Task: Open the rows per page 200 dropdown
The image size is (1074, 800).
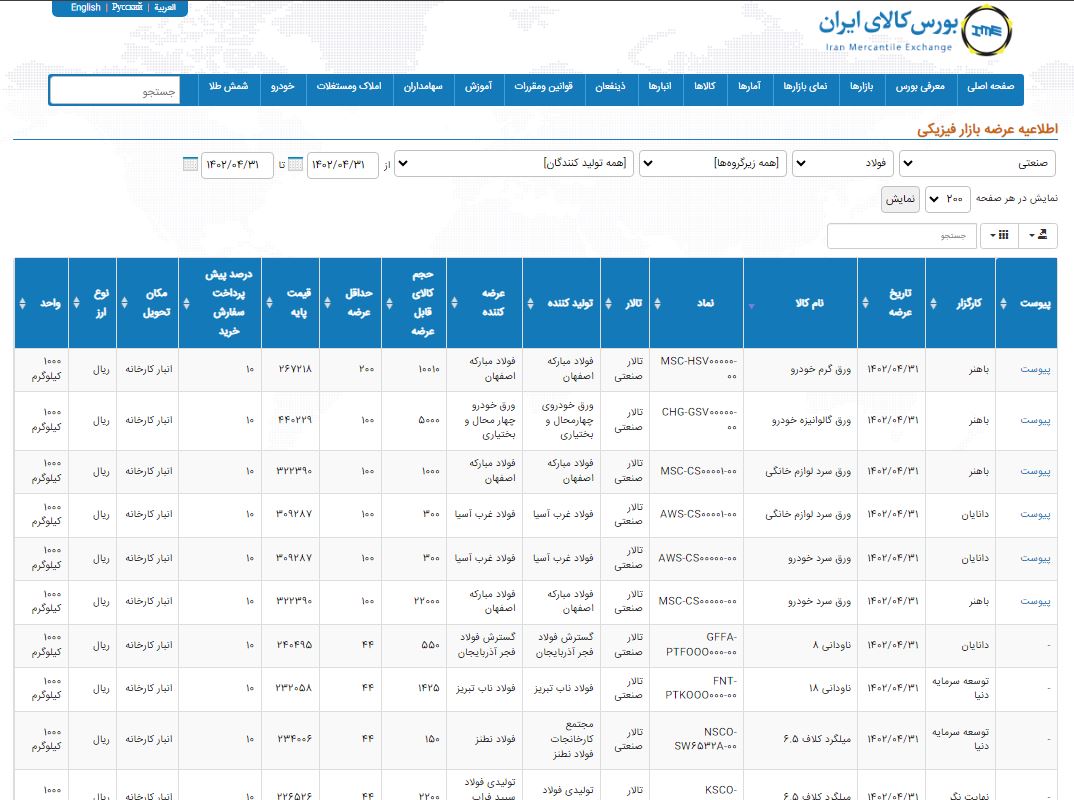Action: pos(947,199)
